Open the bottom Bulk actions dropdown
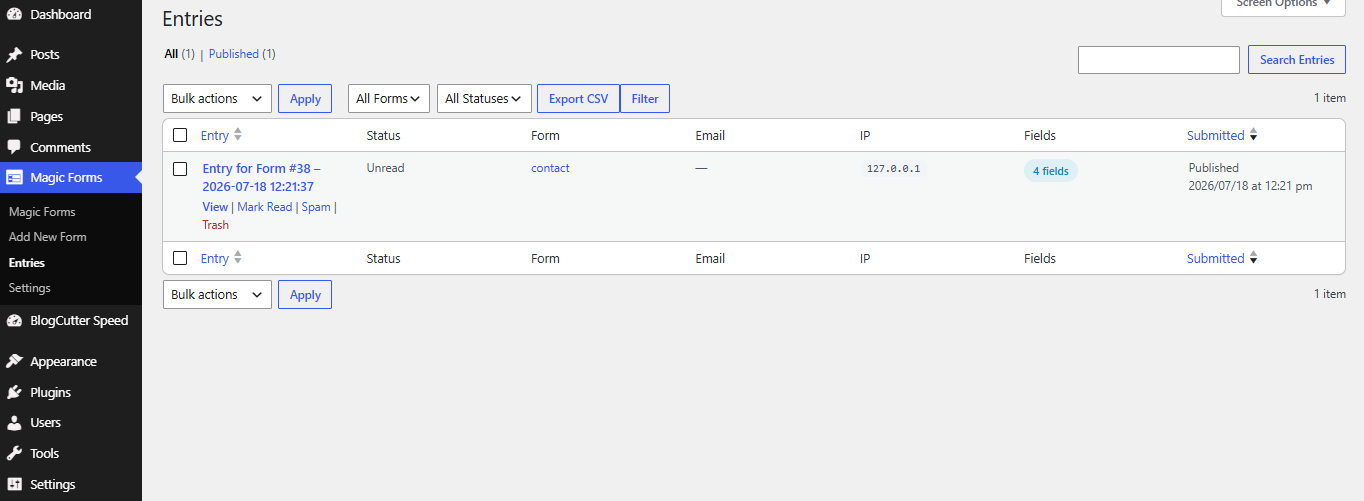The width and height of the screenshot is (1364, 501). pyautogui.click(x=217, y=294)
